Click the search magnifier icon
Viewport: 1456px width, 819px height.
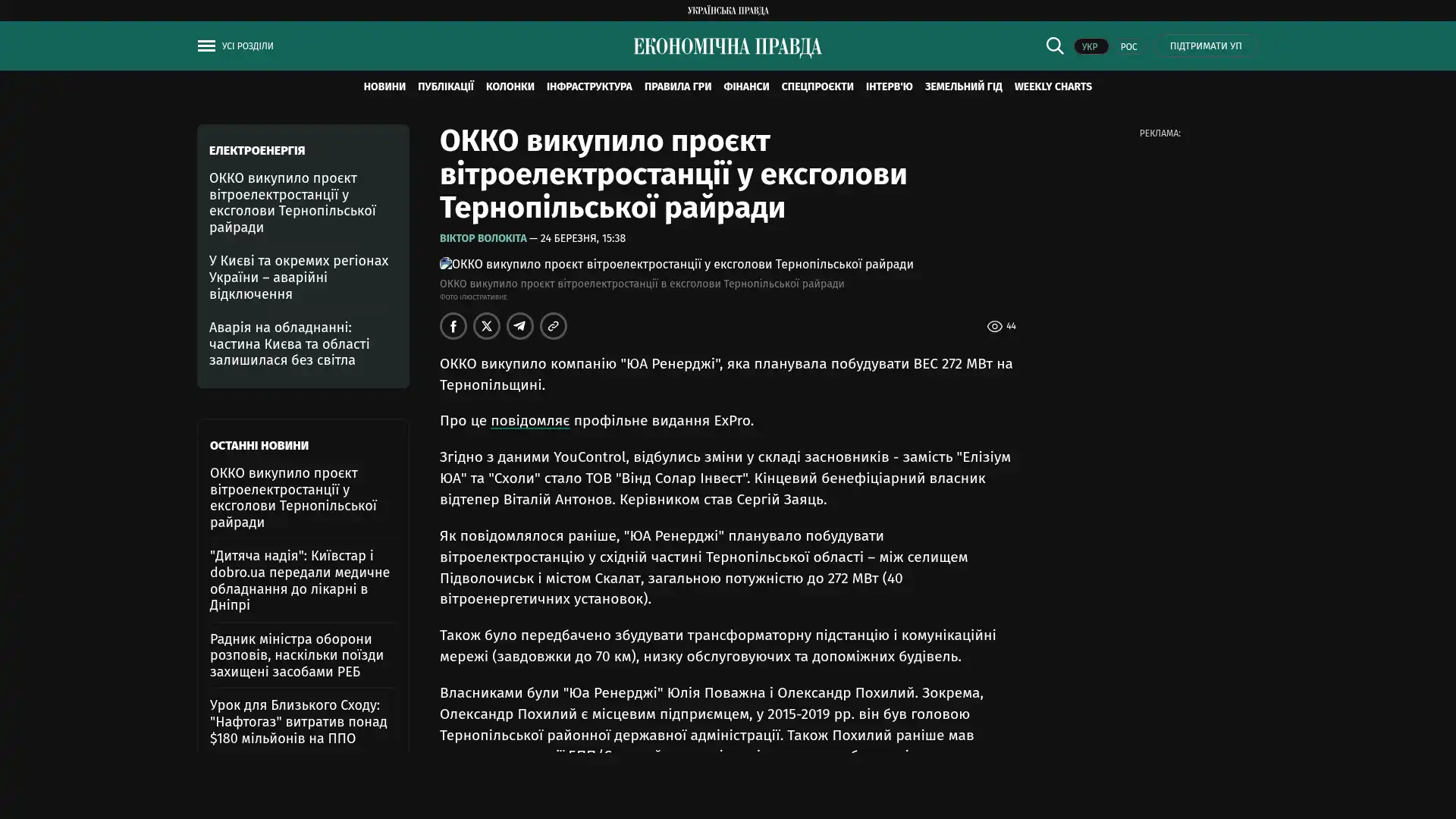(x=1054, y=45)
